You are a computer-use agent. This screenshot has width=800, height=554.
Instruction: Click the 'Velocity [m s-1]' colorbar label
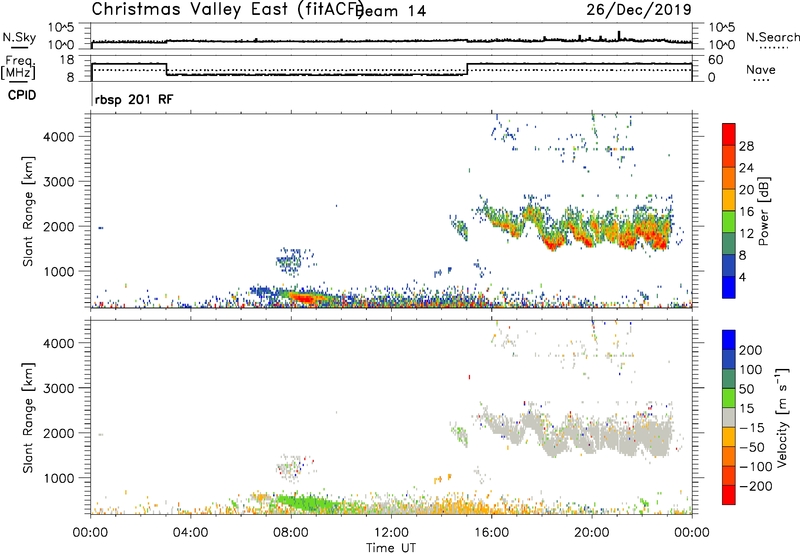tap(782, 418)
